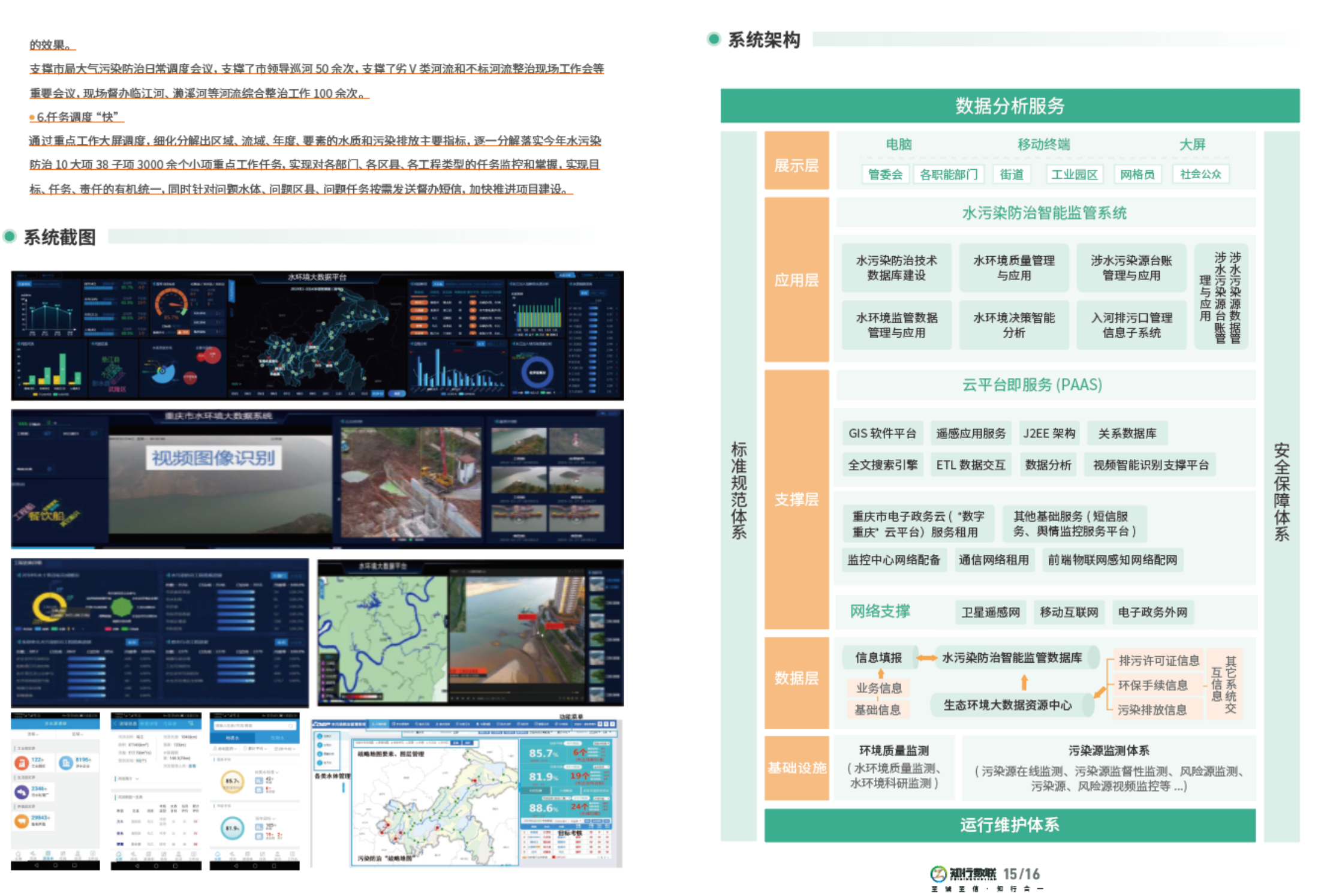Open the 水环境大数据平台 dashboard screenshot
The width and height of the screenshot is (1318, 896).
click(x=317, y=336)
